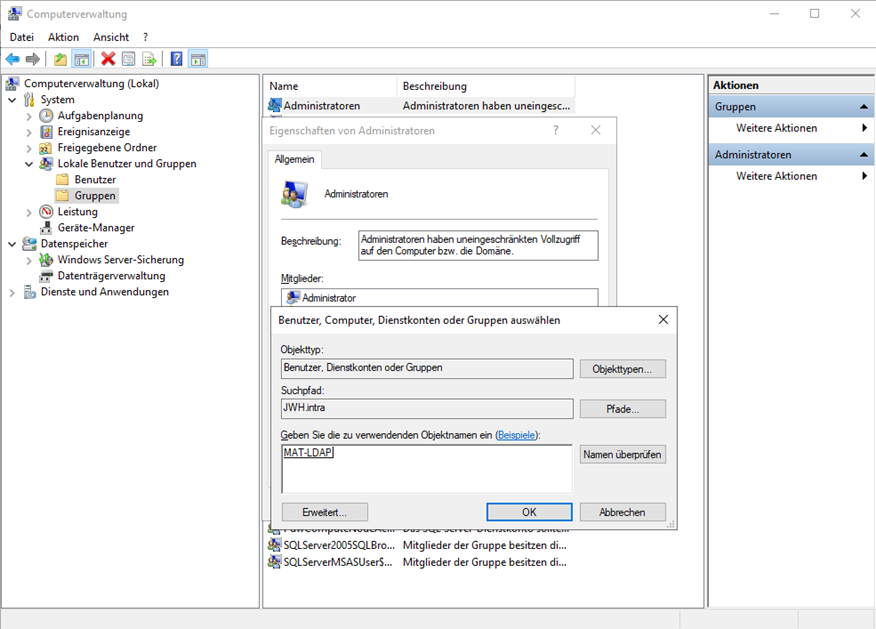This screenshot has width=876, height=629.
Task: Click the Benutzer folder icon
Action: coord(63,180)
